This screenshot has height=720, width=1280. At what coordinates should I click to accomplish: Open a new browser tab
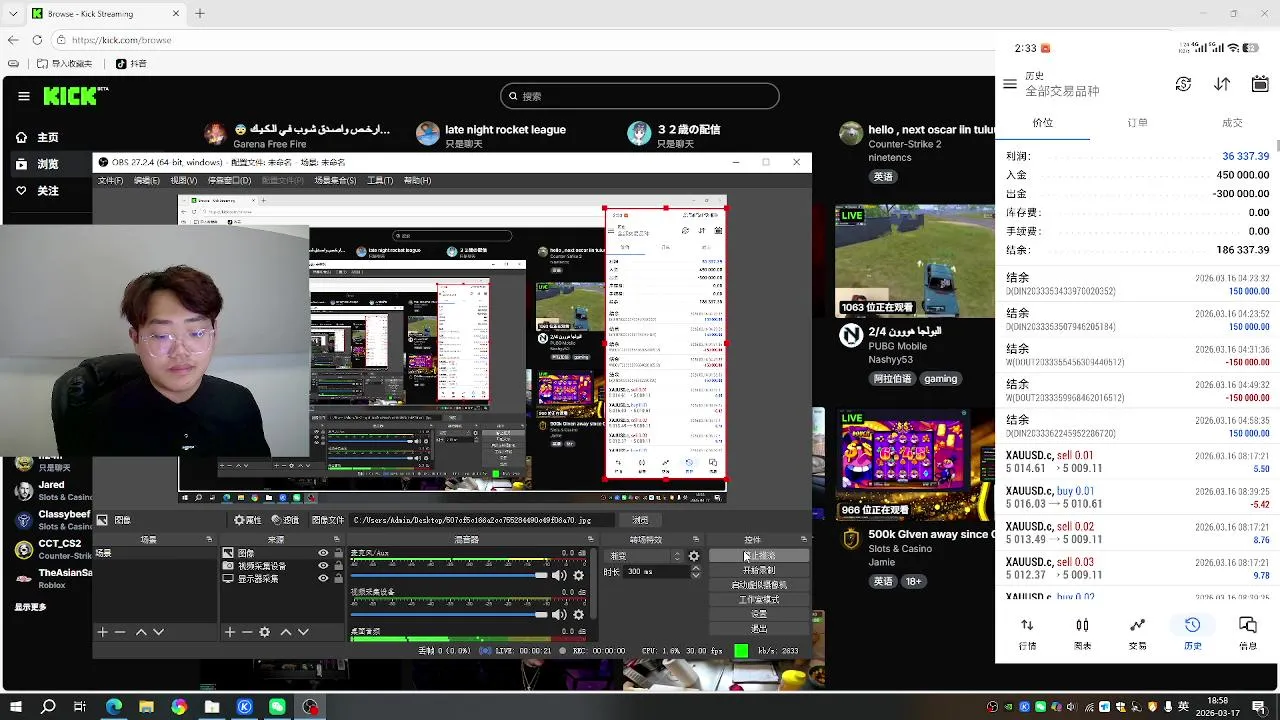200,13
